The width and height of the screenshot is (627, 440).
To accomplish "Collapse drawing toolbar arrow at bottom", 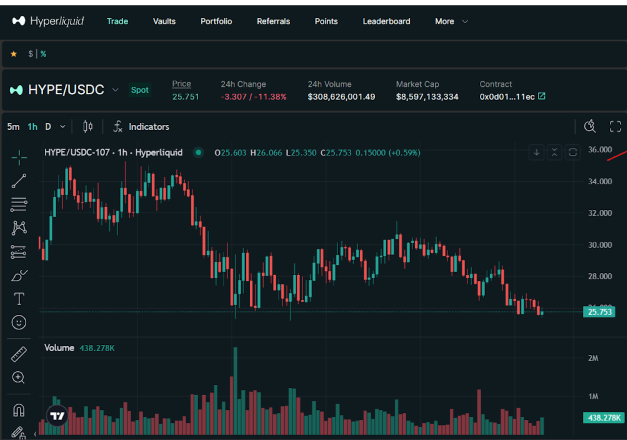I will (35, 434).
